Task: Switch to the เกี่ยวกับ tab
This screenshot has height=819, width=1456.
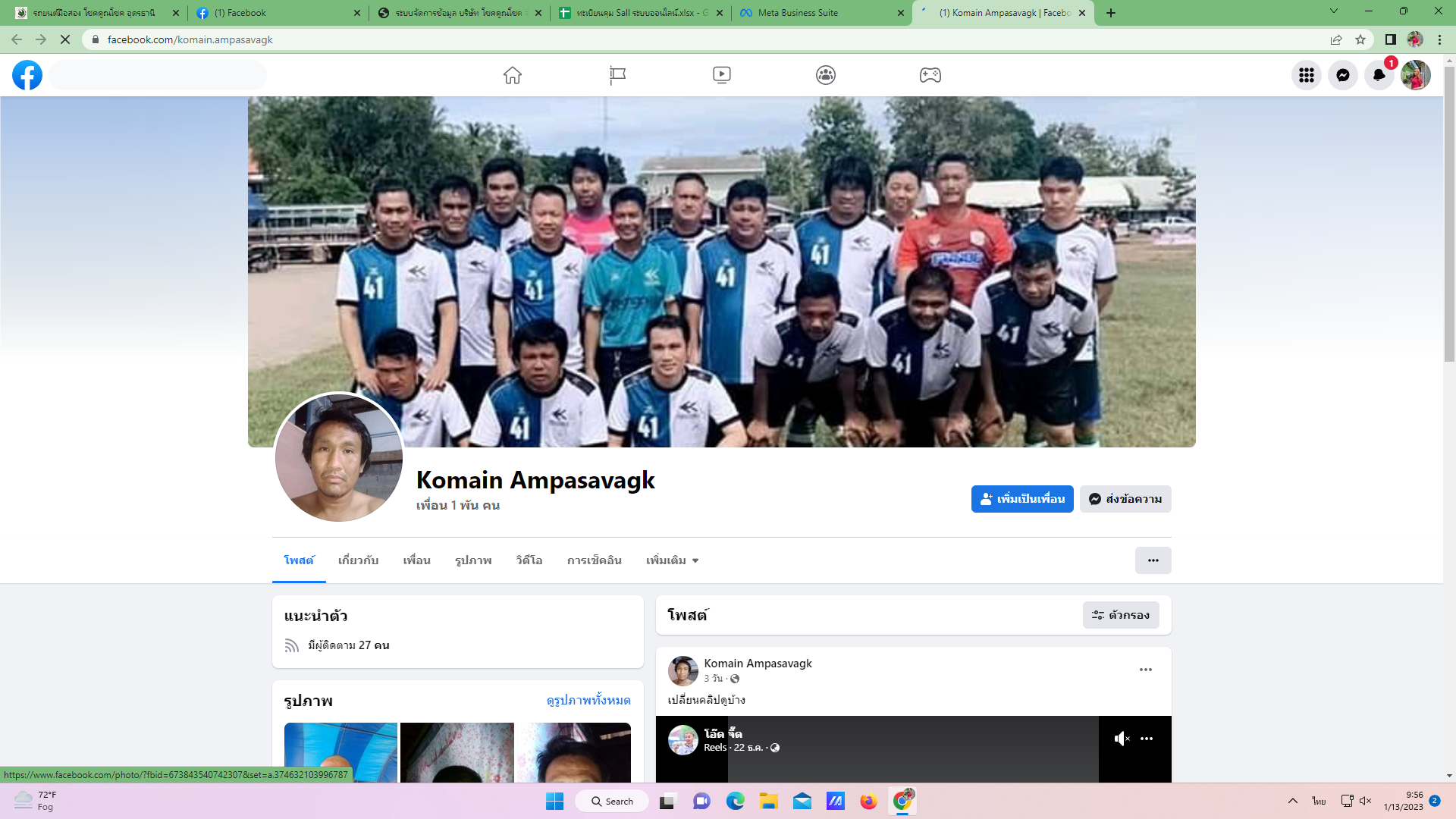Action: coord(358,560)
